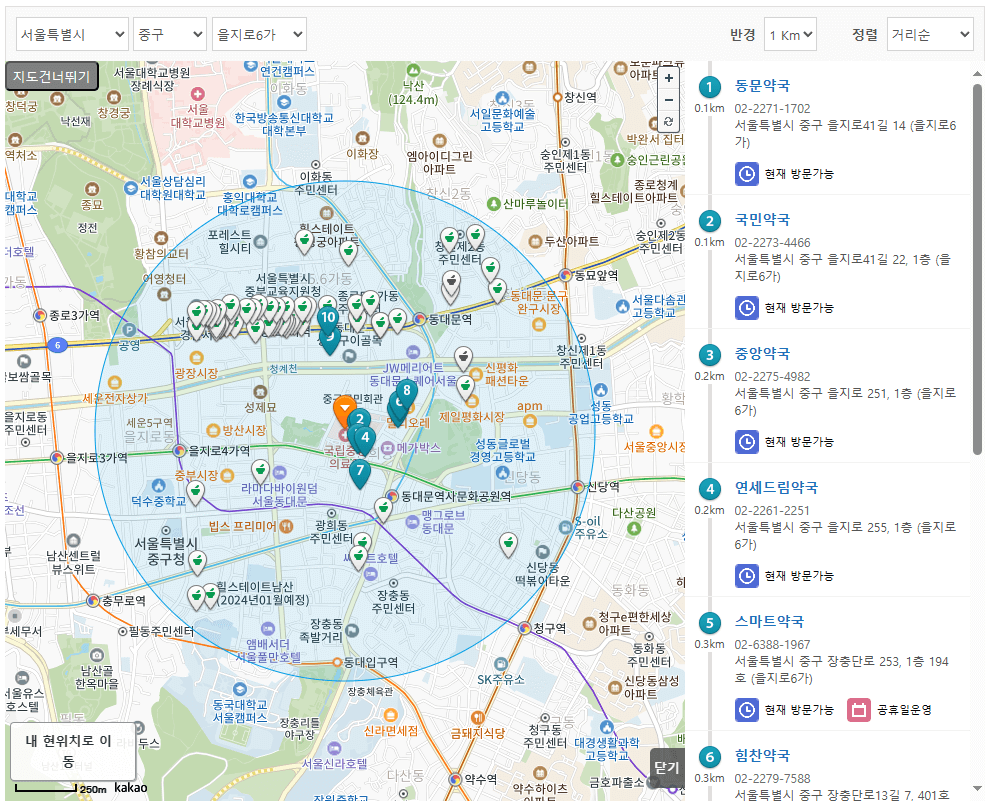This screenshot has height=812, width=992.
Task: Open 중앙약국 pharmacy link
Action: point(762,354)
